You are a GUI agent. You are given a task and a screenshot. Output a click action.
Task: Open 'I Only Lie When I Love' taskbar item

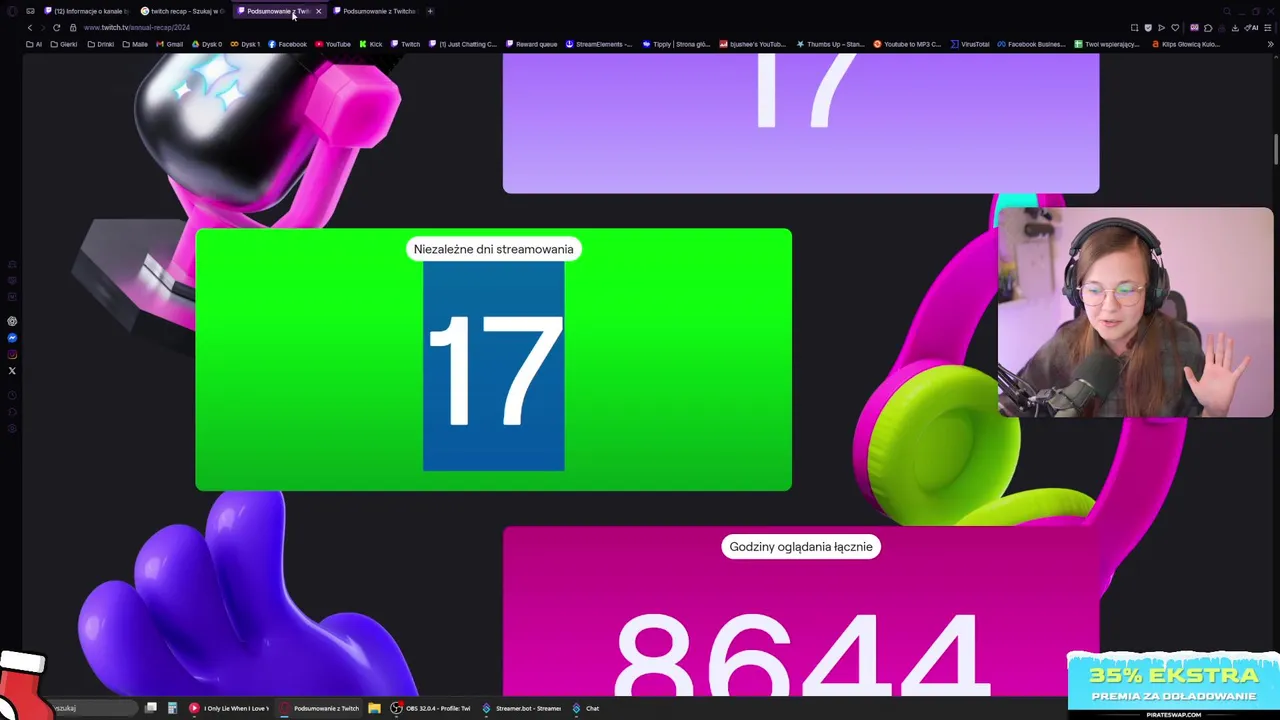[x=229, y=708]
